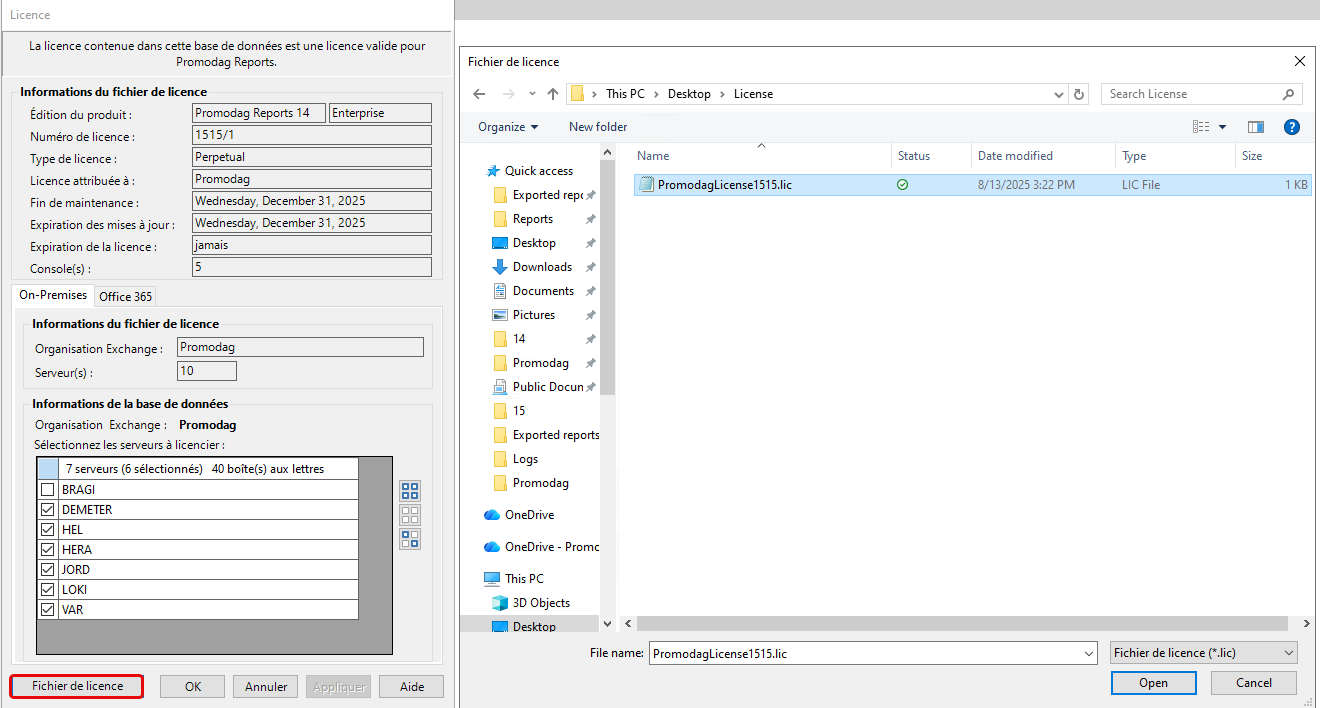Click the select all servers icon
This screenshot has height=708, width=1320.
pos(410,491)
